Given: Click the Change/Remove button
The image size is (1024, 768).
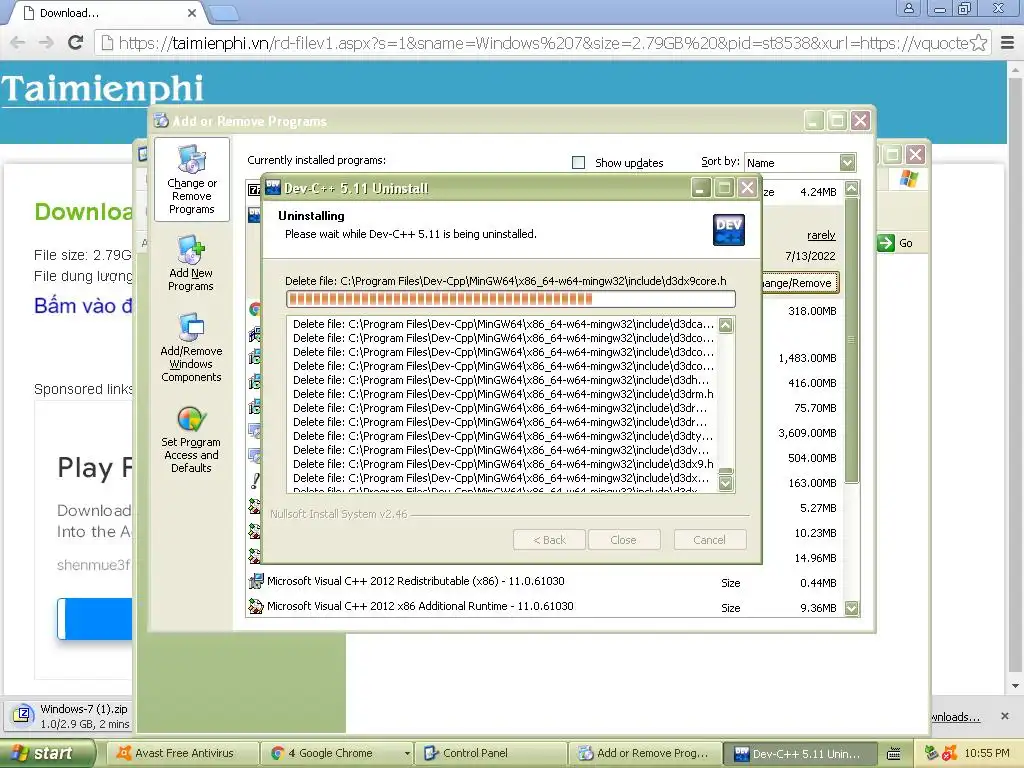Looking at the screenshot, I should [801, 283].
